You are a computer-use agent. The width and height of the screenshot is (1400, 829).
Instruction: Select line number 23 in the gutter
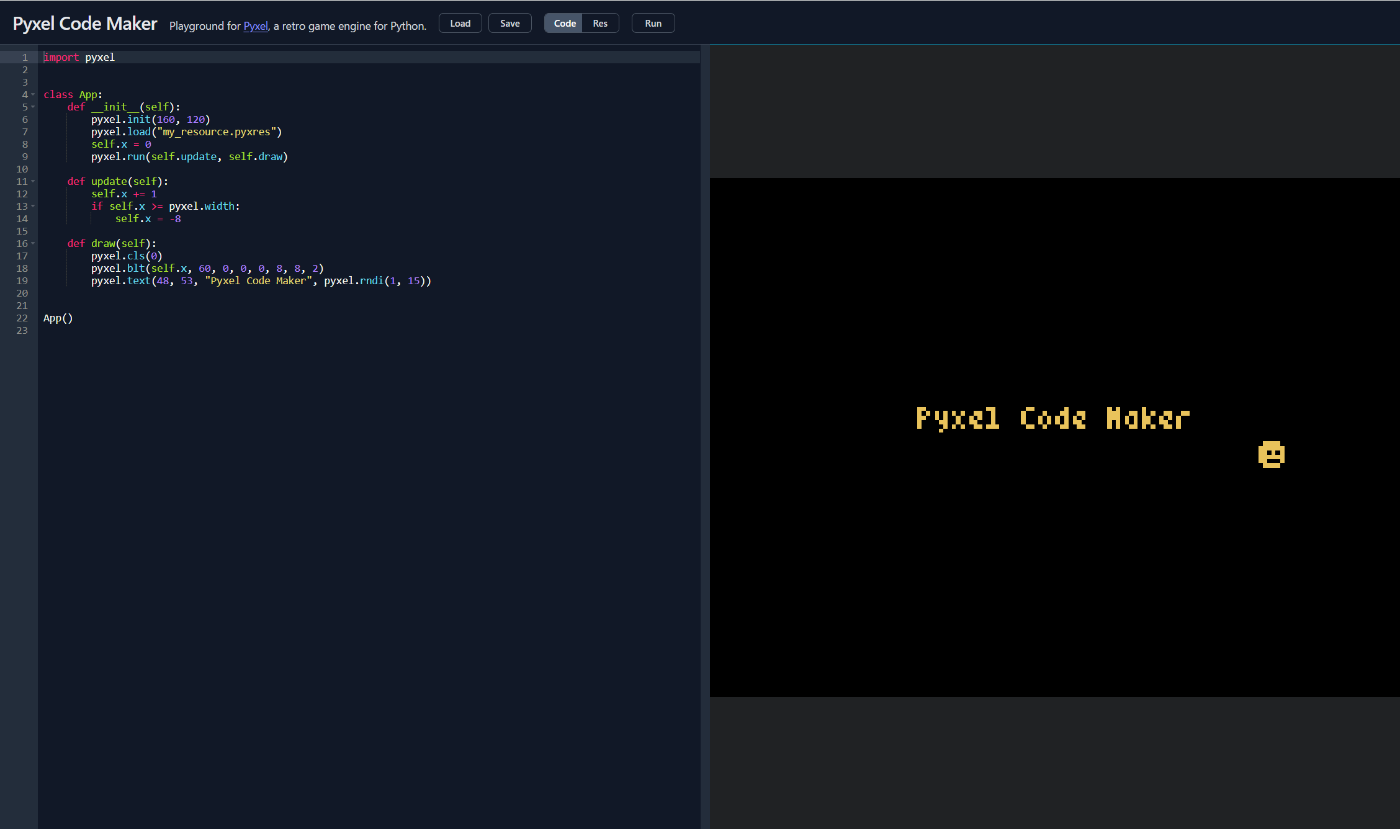pos(22,330)
